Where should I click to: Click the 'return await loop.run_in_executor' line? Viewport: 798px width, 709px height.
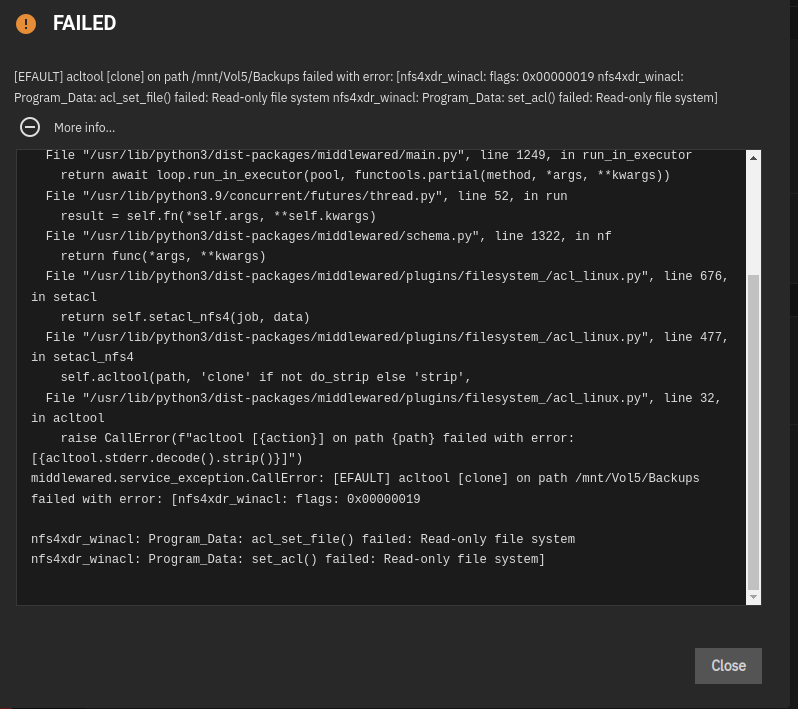[365, 175]
